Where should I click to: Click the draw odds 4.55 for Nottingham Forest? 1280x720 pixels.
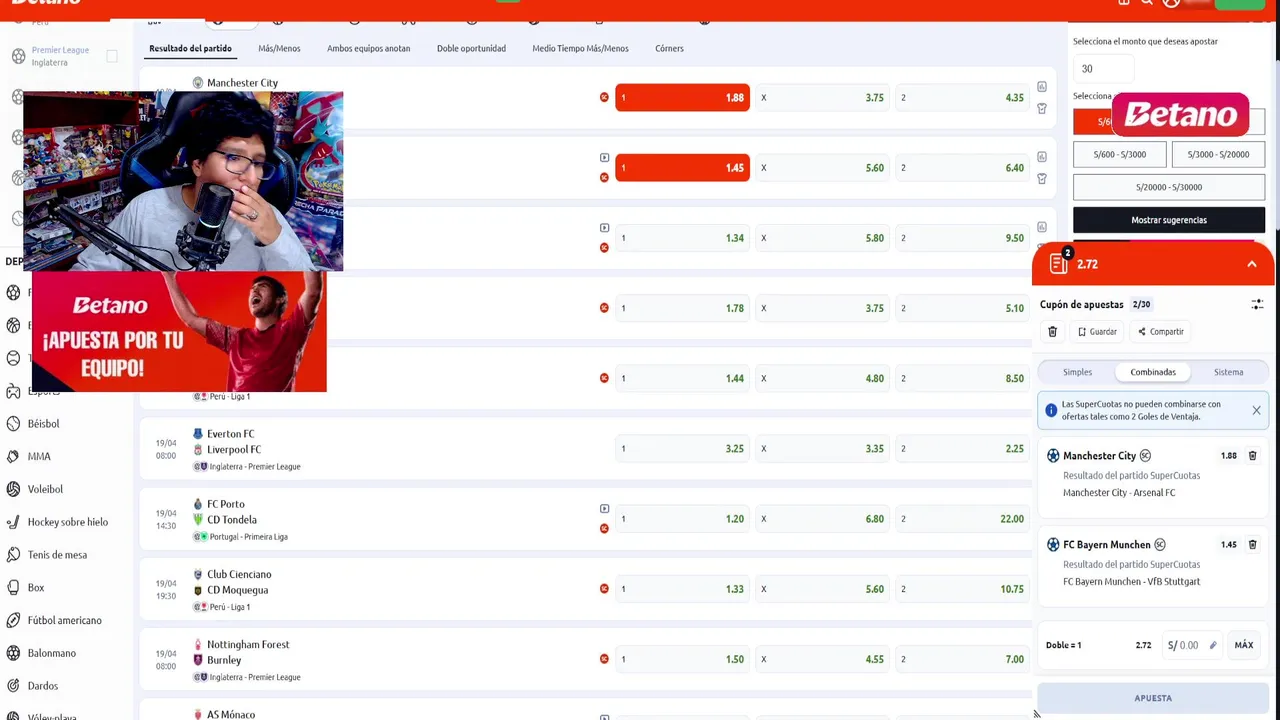point(822,659)
